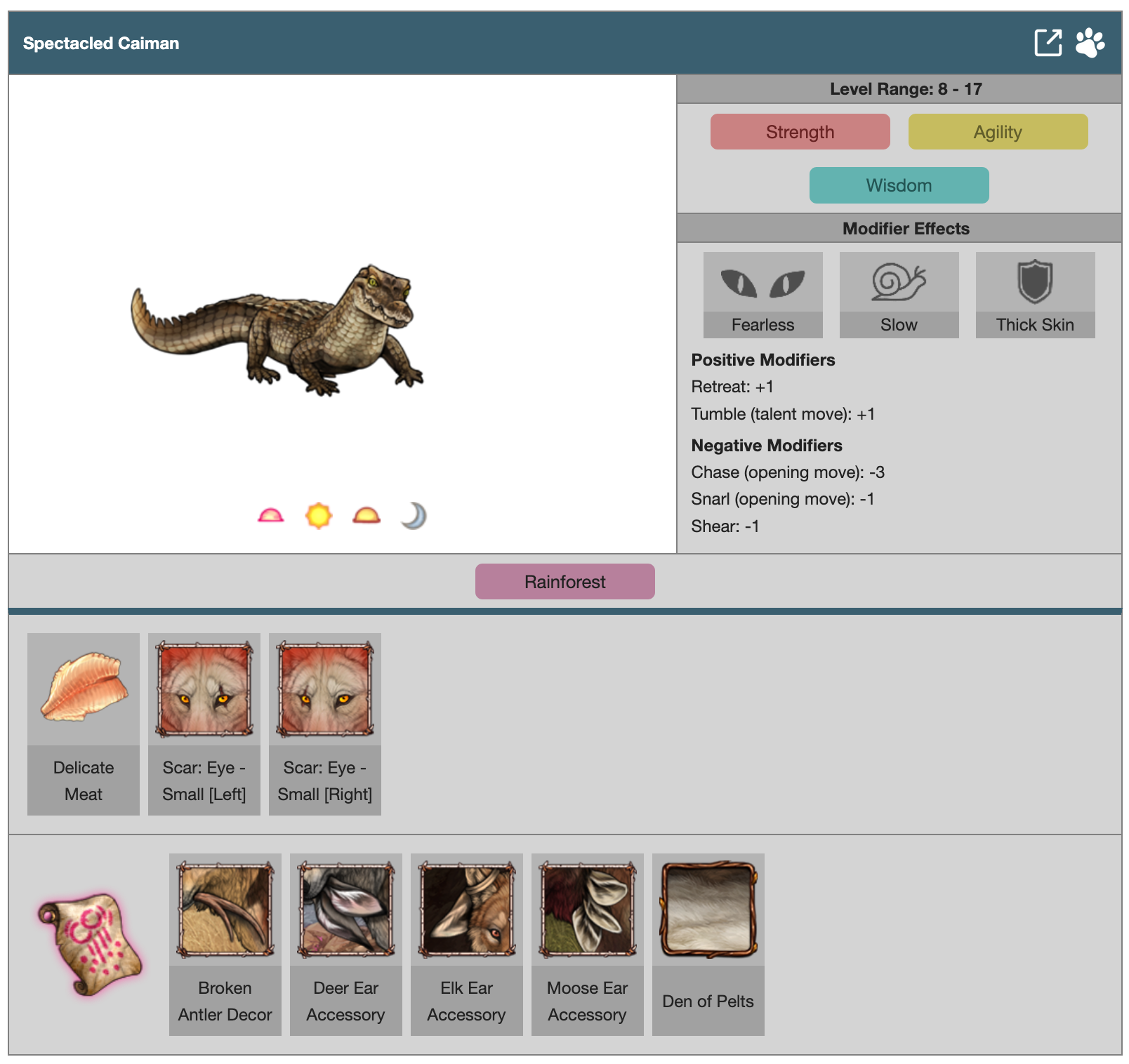The height and width of the screenshot is (1064, 1129).
Task: Click the daytime sun icon
Action: pos(318,516)
